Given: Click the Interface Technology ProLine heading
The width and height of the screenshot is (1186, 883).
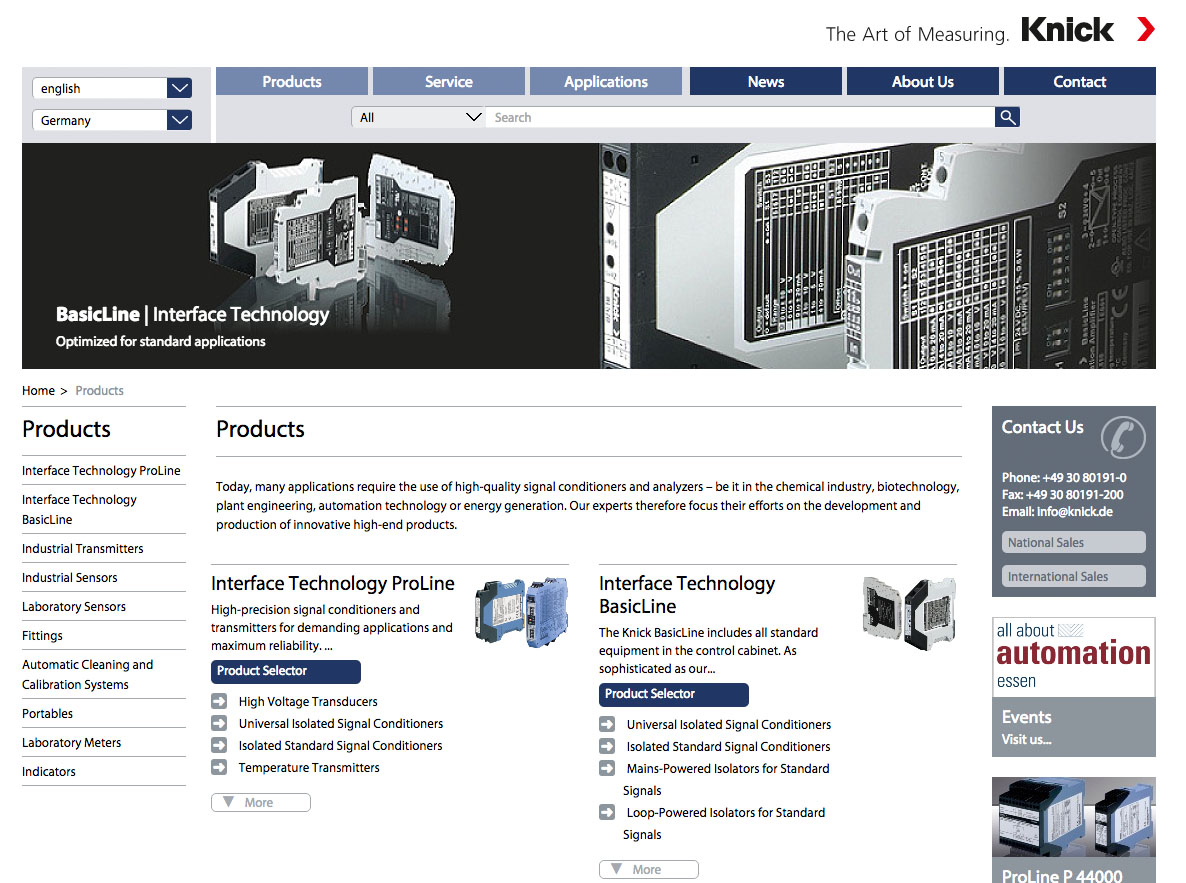Looking at the screenshot, I should click(x=333, y=583).
